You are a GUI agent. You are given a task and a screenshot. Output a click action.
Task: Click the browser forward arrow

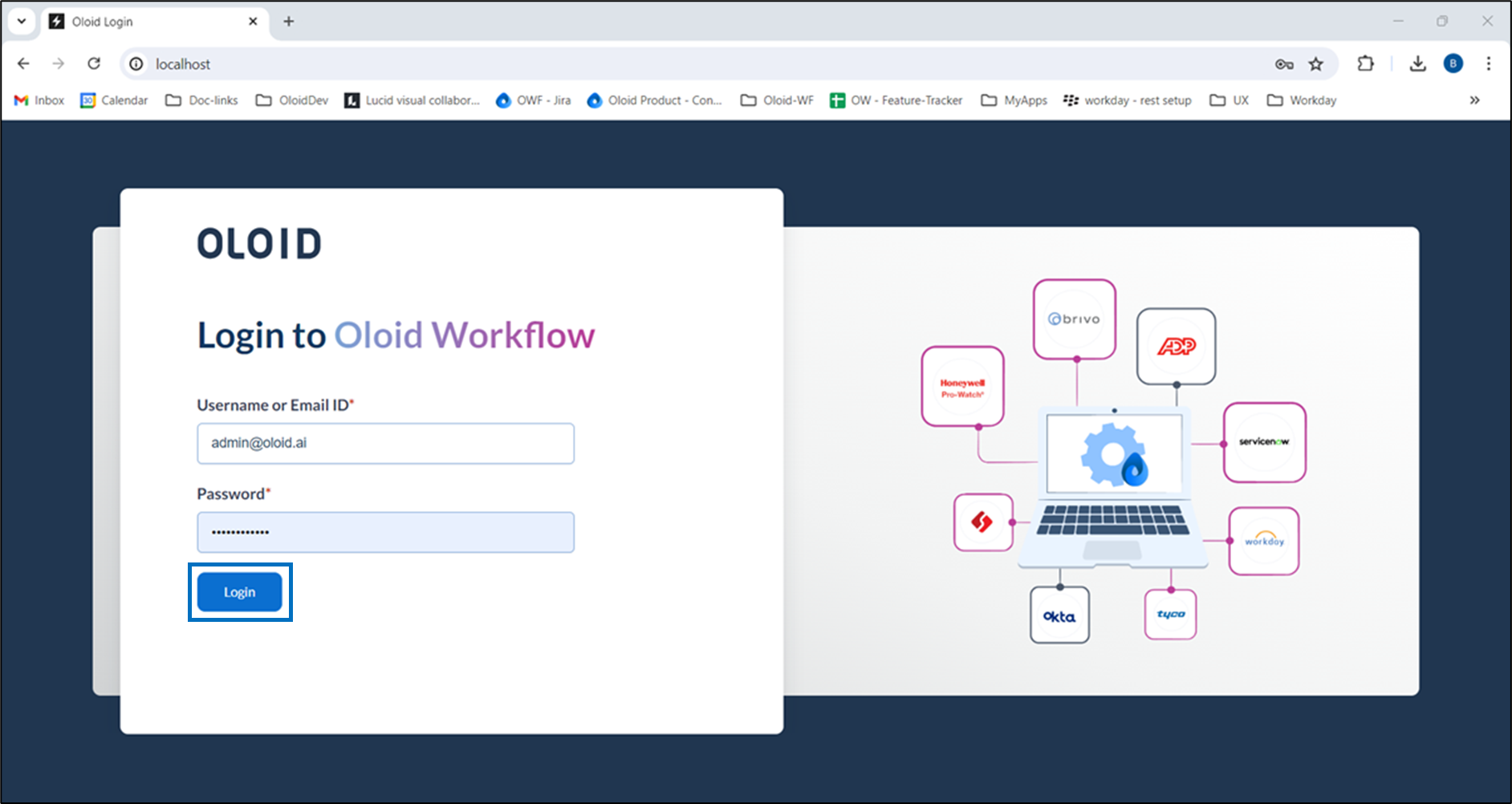click(59, 63)
